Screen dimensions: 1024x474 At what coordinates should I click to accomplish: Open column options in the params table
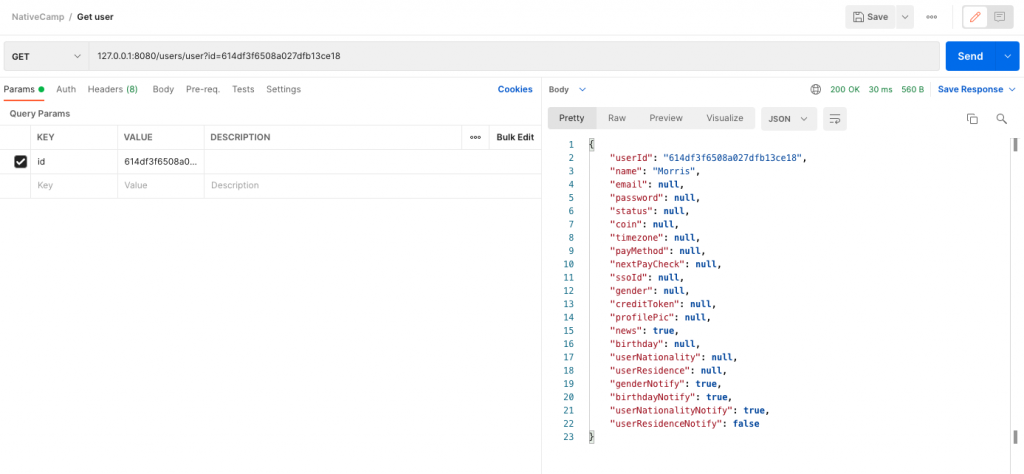pos(475,137)
